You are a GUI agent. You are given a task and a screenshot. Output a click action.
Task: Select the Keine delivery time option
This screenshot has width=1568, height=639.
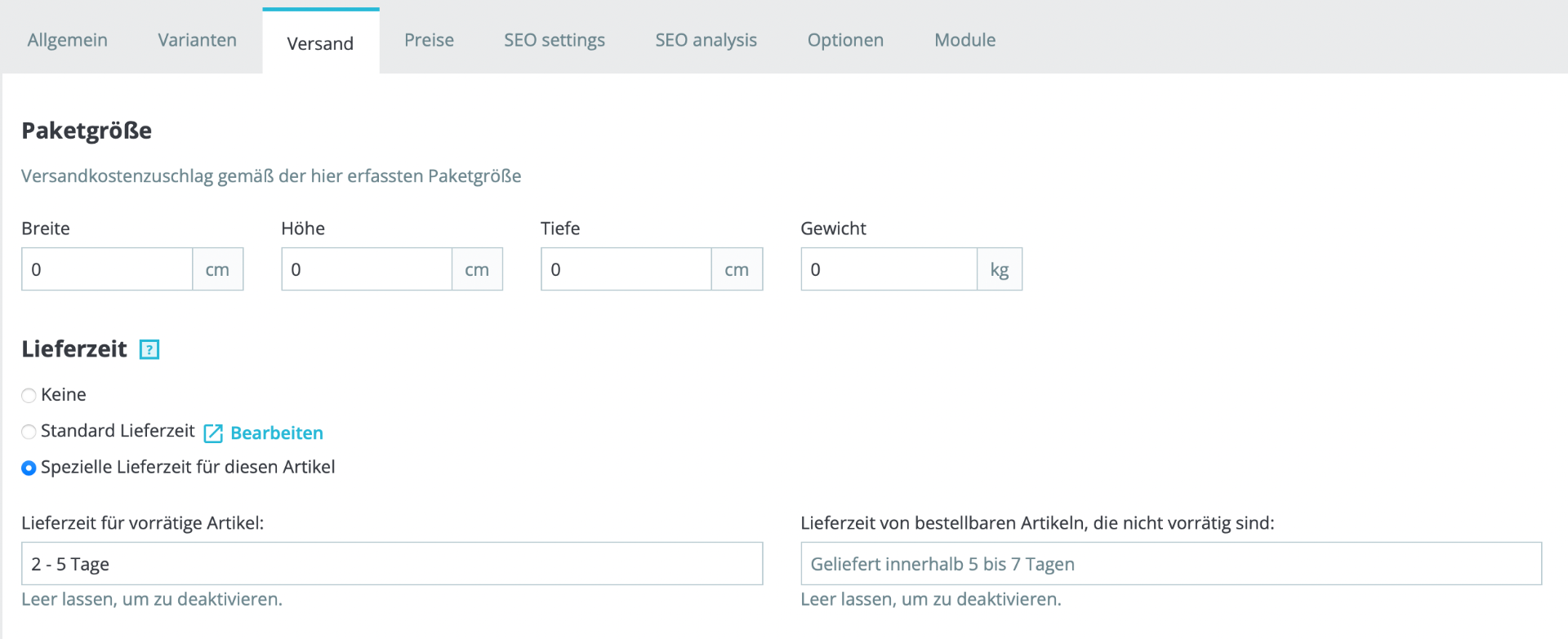tap(29, 396)
